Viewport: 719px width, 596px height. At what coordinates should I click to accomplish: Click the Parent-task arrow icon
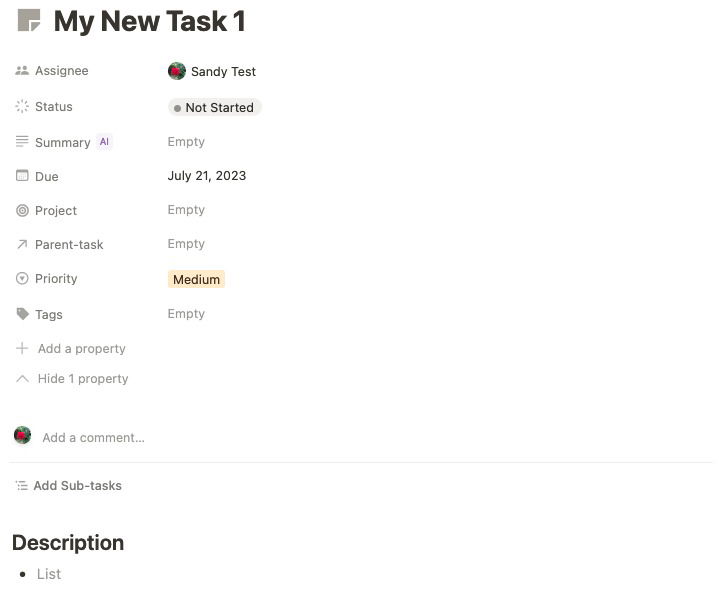pos(22,244)
